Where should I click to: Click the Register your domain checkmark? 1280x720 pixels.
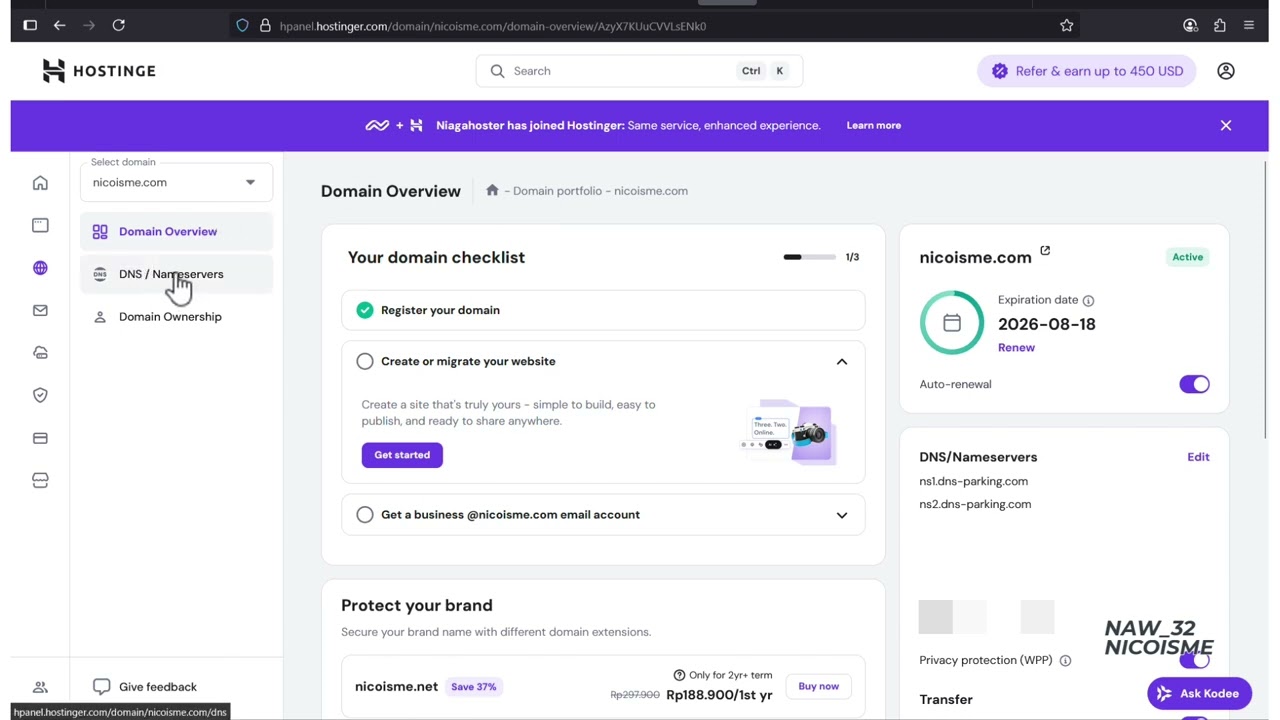(x=365, y=310)
